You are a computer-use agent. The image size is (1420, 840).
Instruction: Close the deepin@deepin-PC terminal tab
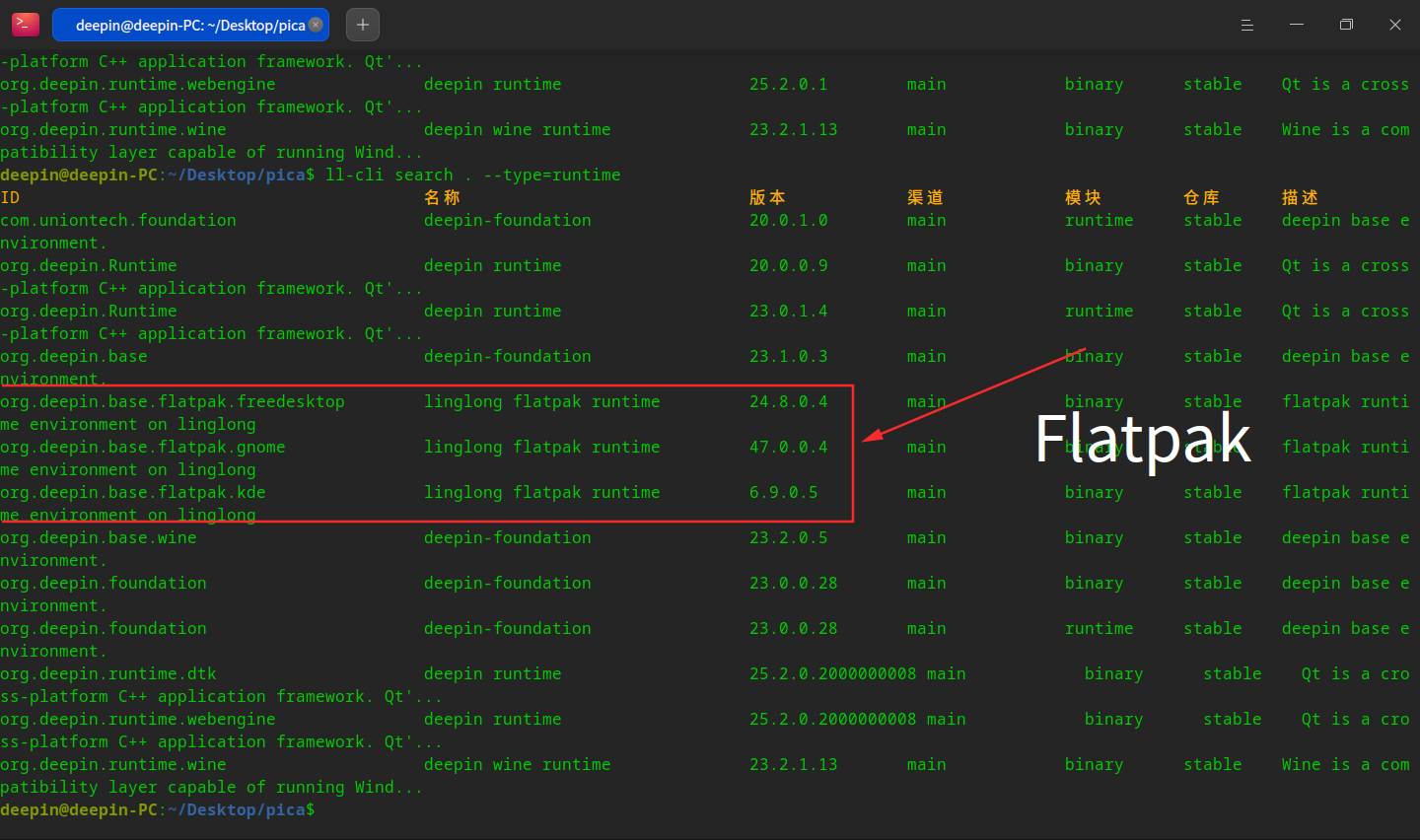316,25
